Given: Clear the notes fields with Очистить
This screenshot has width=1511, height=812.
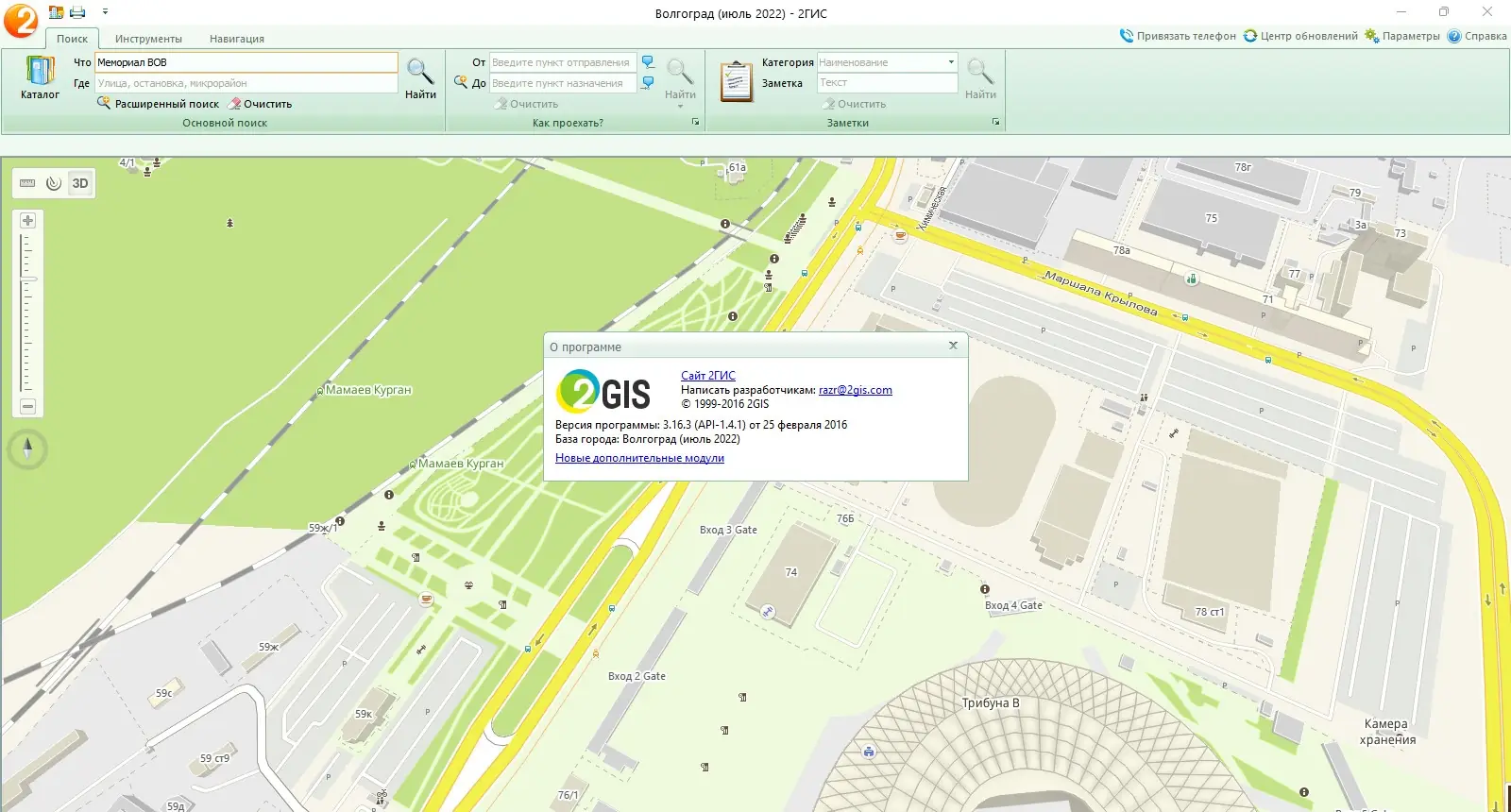Looking at the screenshot, I should (x=854, y=104).
